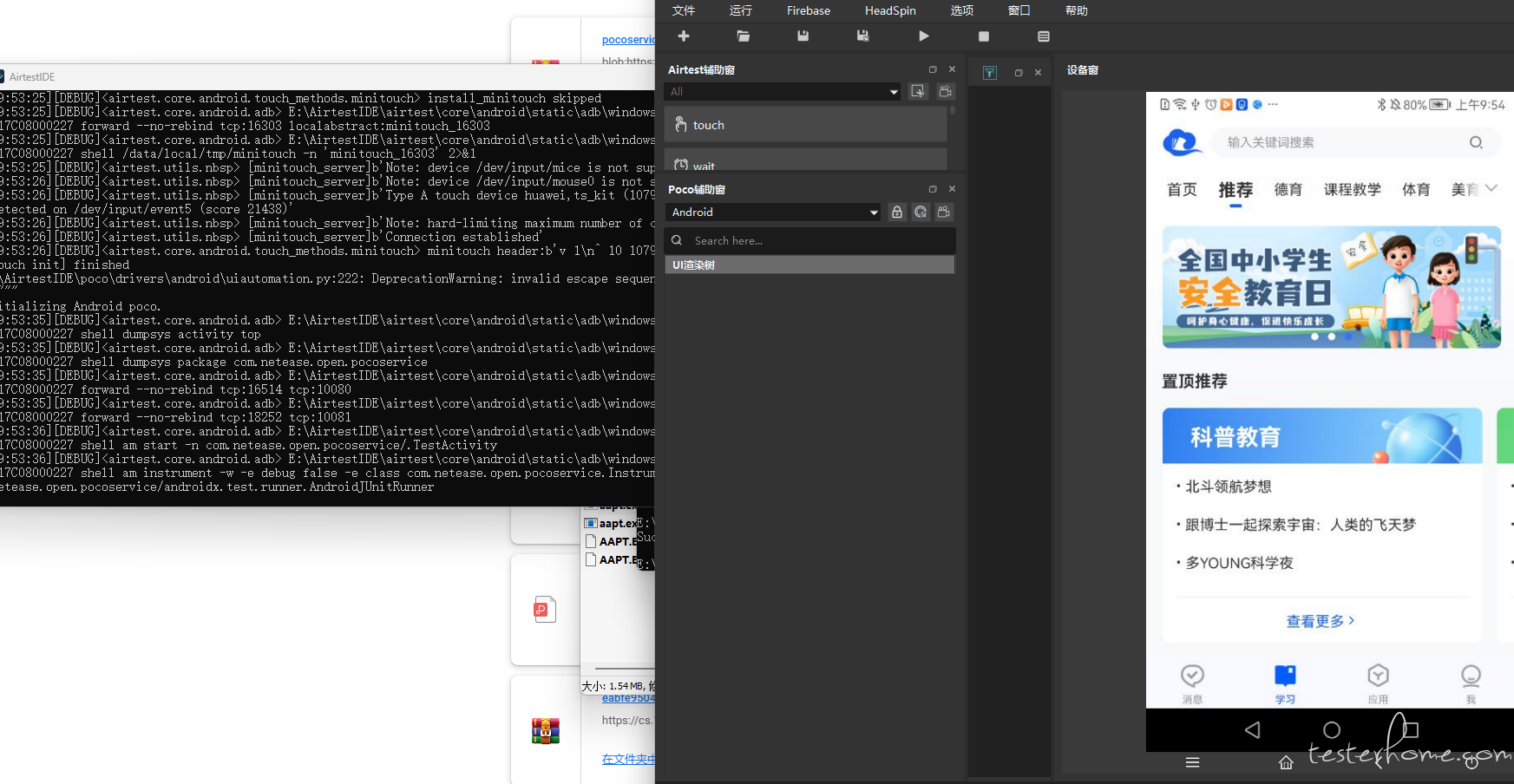
Task: Open the 帮助 menu
Action: click(x=1077, y=10)
